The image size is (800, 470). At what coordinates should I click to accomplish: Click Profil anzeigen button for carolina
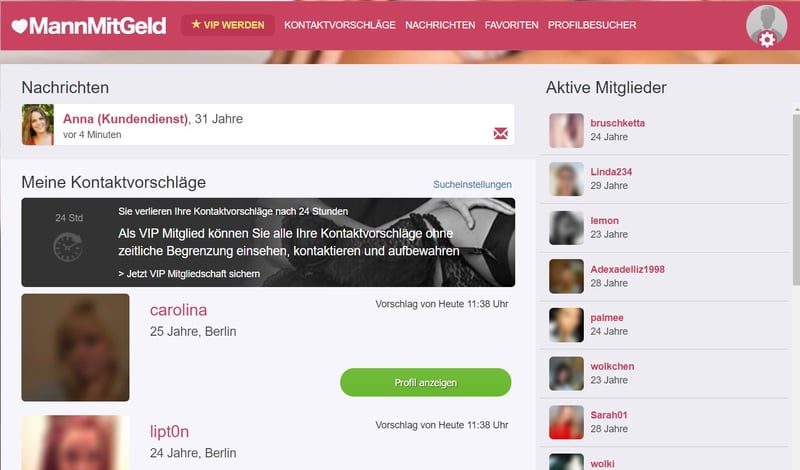tap(426, 382)
